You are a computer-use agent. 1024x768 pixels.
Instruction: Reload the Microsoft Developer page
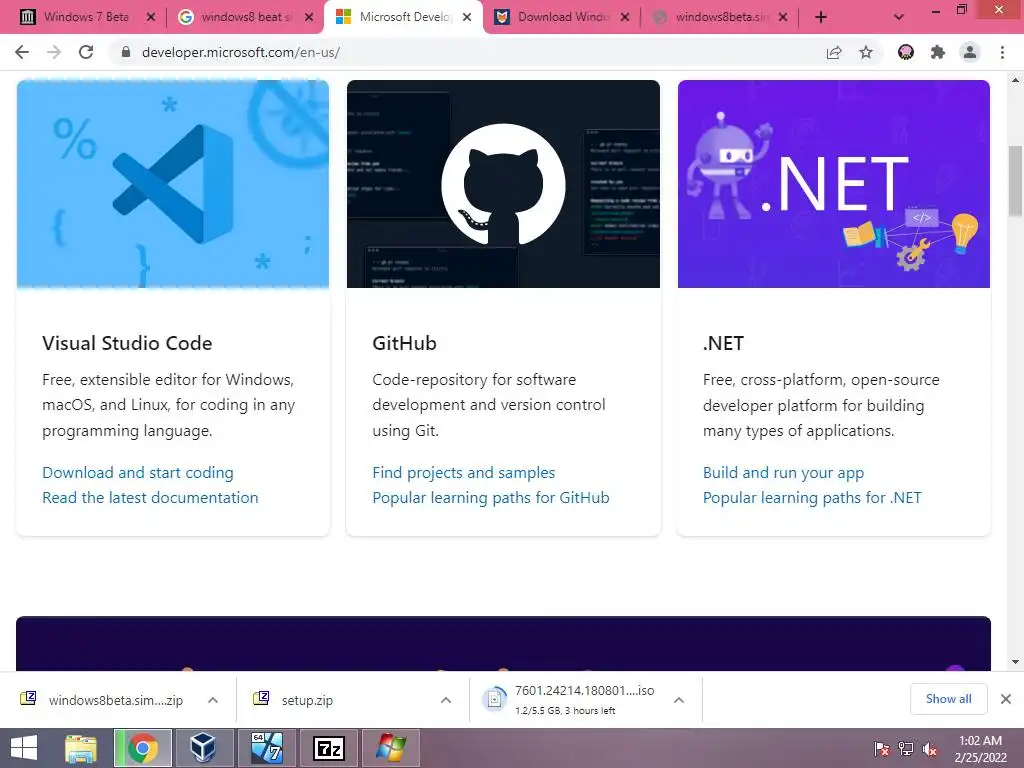tap(86, 52)
